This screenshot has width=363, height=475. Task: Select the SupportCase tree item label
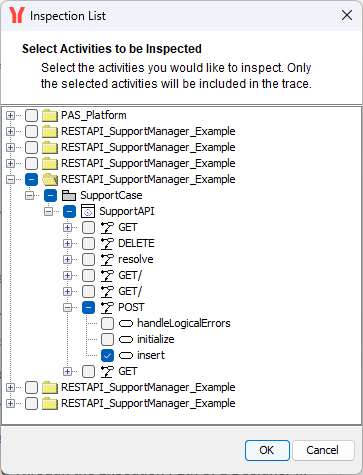111,195
